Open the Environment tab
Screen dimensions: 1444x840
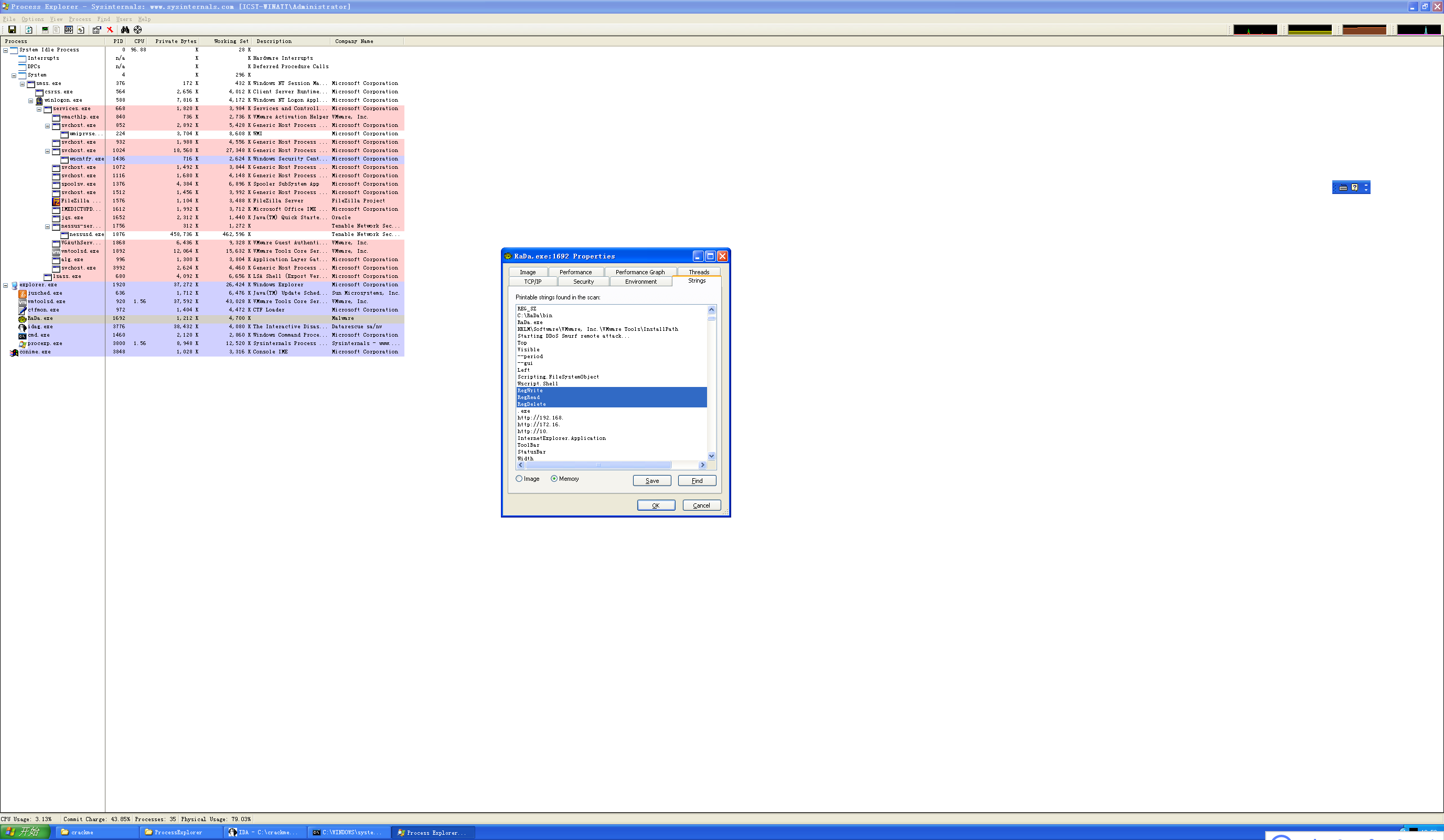pyautogui.click(x=640, y=282)
